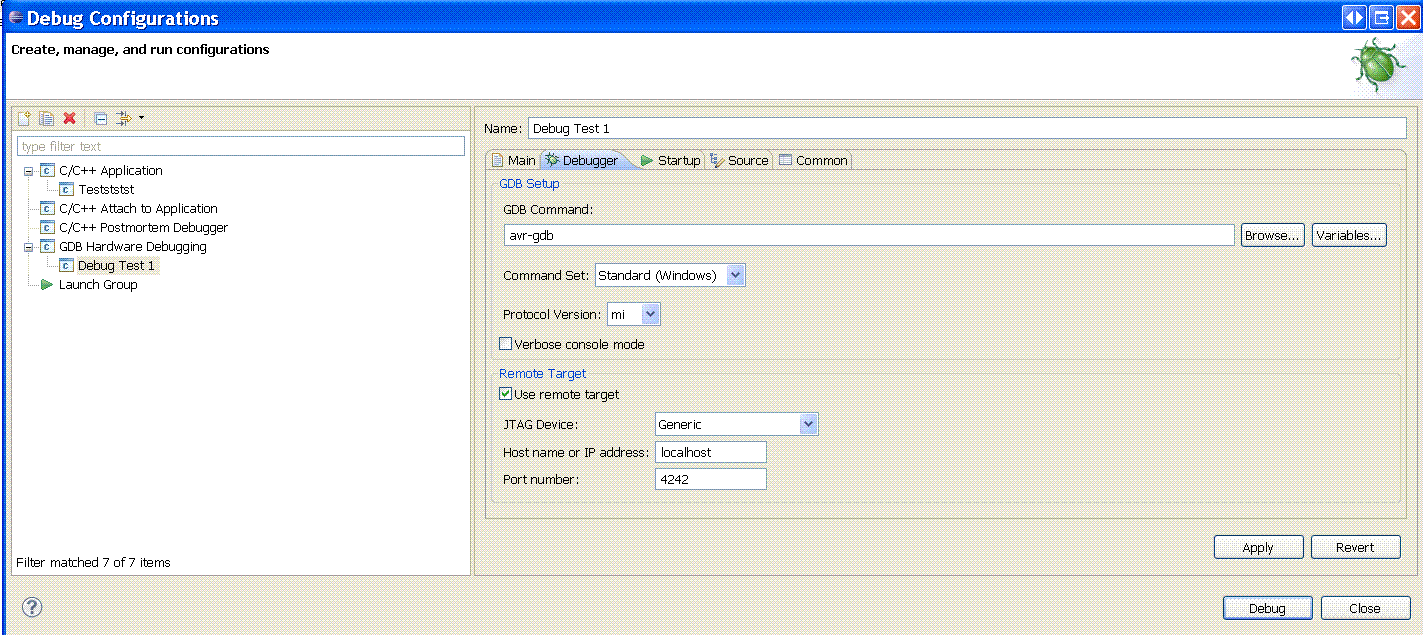This screenshot has width=1423, height=635.
Task: Switch to the Startup tab
Action: point(670,160)
